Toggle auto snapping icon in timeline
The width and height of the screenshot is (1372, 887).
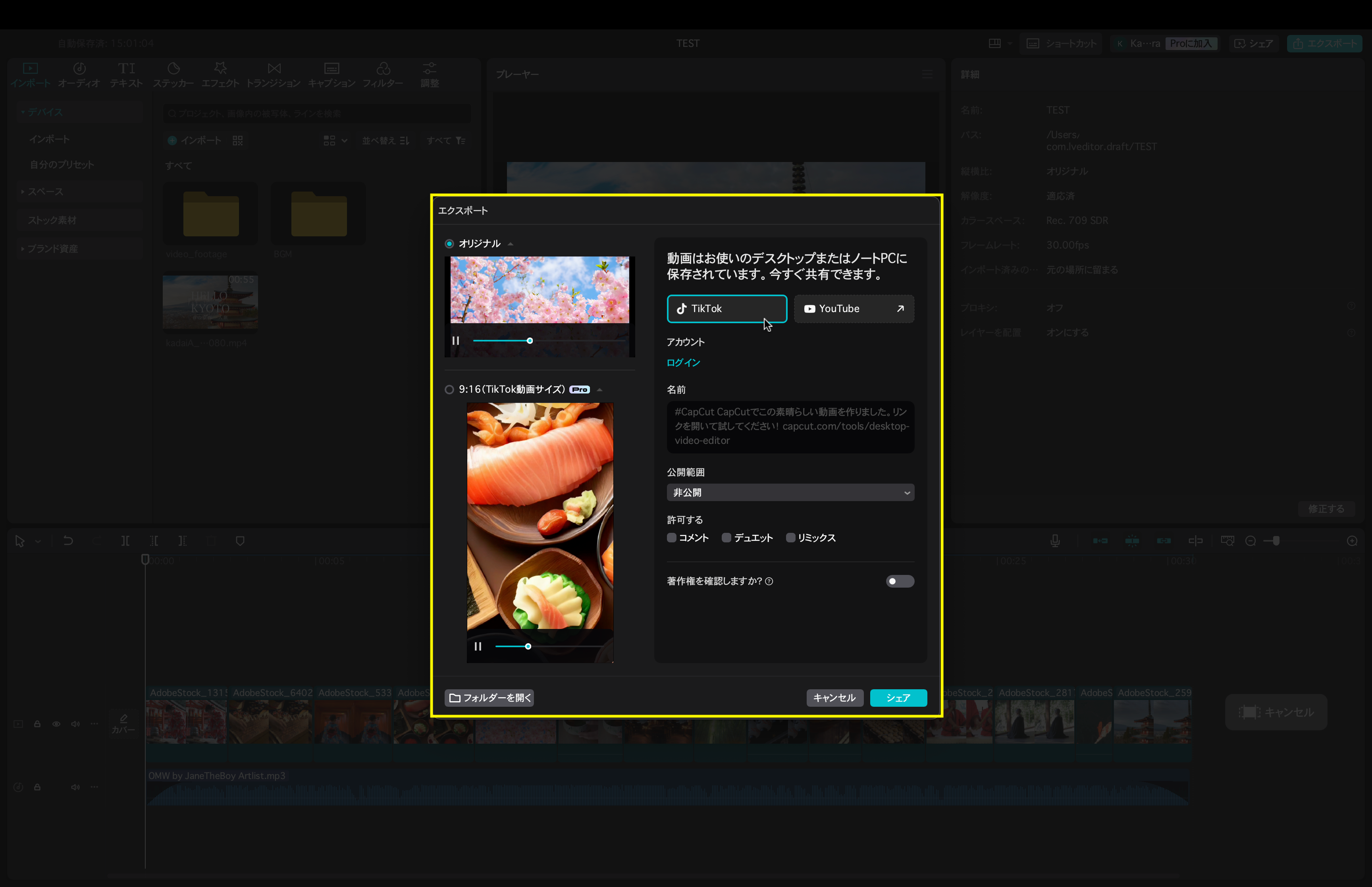click(x=1132, y=541)
